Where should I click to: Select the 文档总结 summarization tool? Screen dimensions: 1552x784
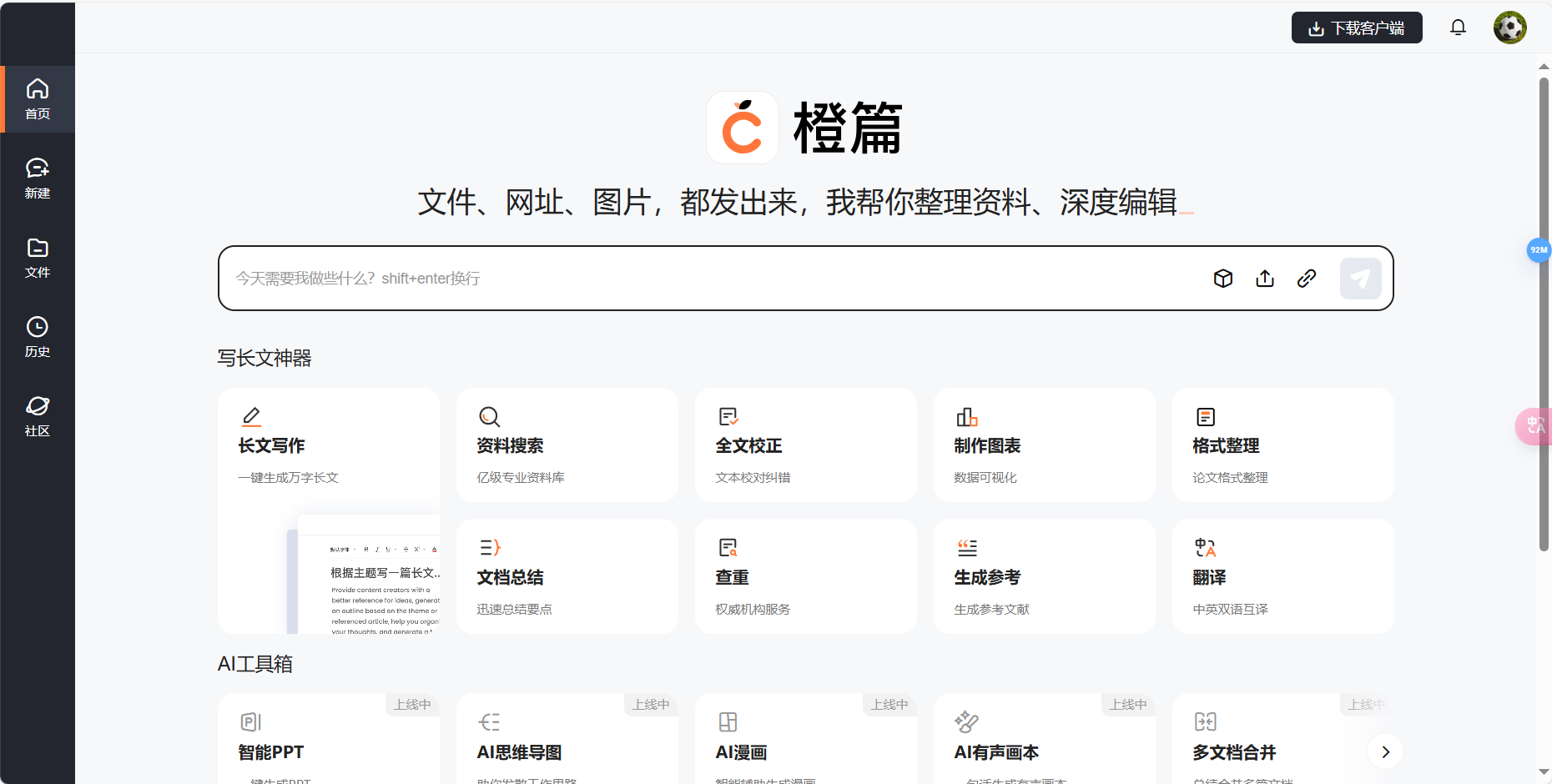[x=567, y=575]
